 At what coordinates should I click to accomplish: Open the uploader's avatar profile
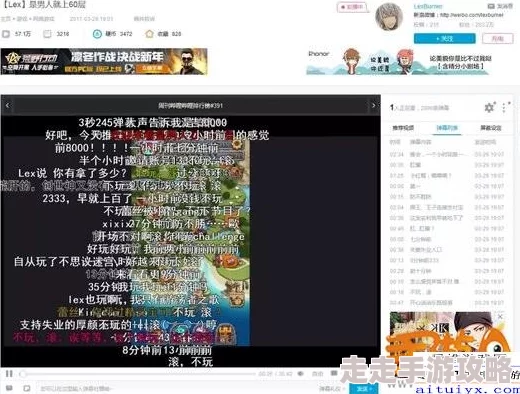tap(389, 17)
